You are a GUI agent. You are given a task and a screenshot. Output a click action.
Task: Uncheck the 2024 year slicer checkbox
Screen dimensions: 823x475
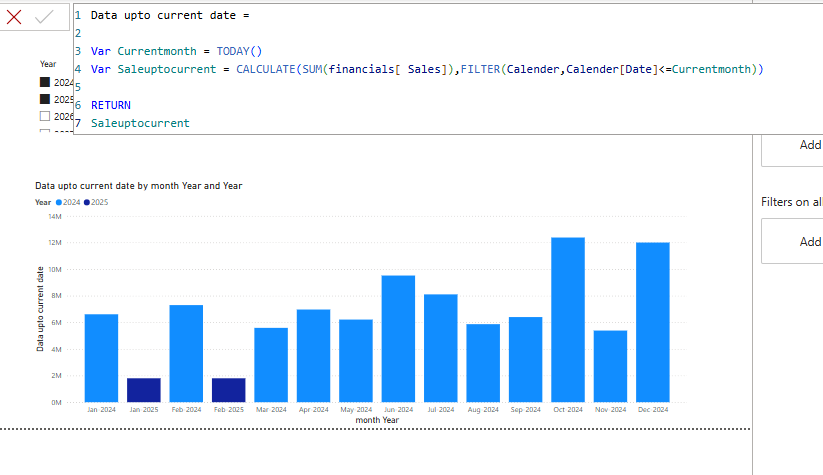tap(45, 82)
